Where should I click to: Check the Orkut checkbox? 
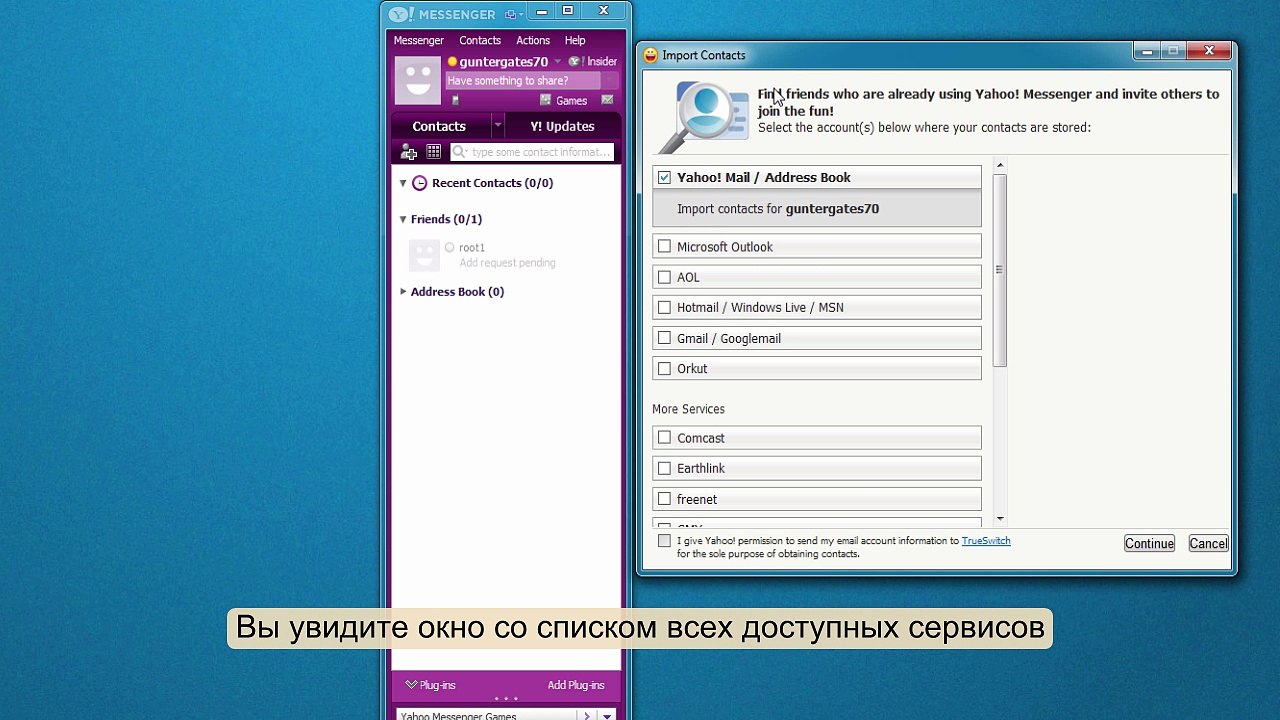(x=664, y=368)
